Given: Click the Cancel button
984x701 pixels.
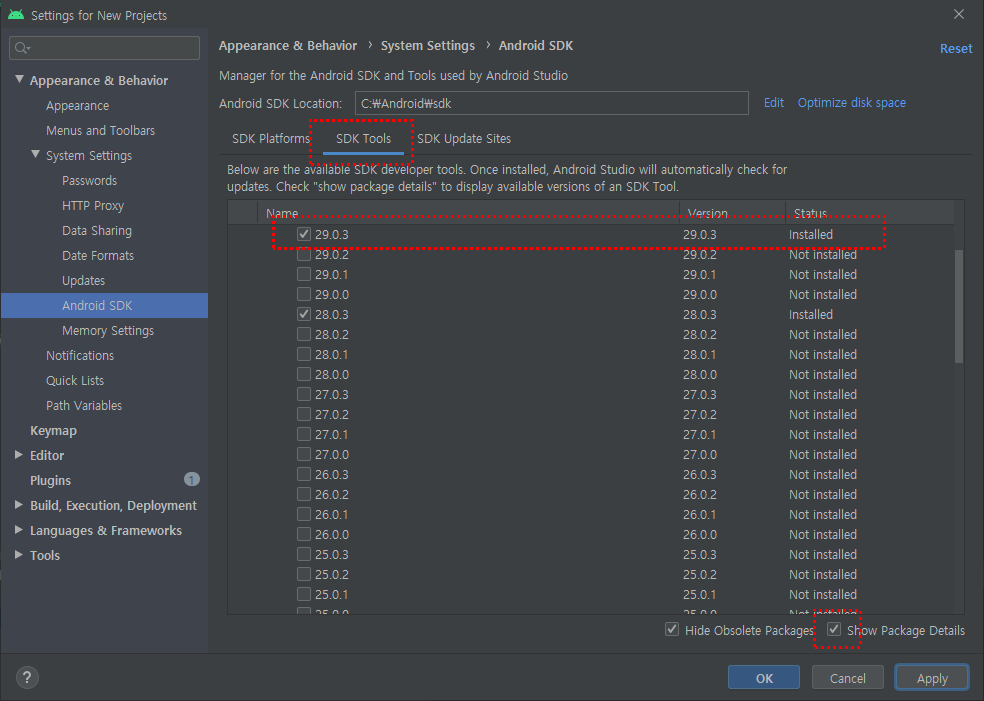Looking at the screenshot, I should coord(847,678).
